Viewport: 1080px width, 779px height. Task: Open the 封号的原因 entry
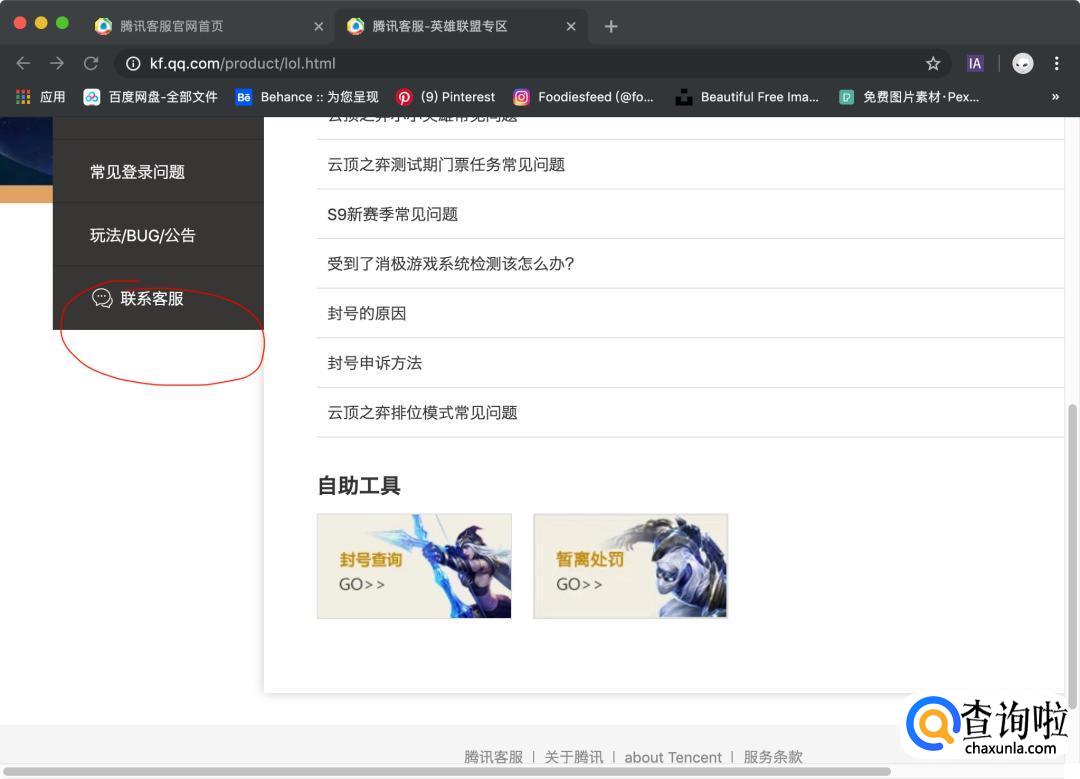click(x=690, y=313)
